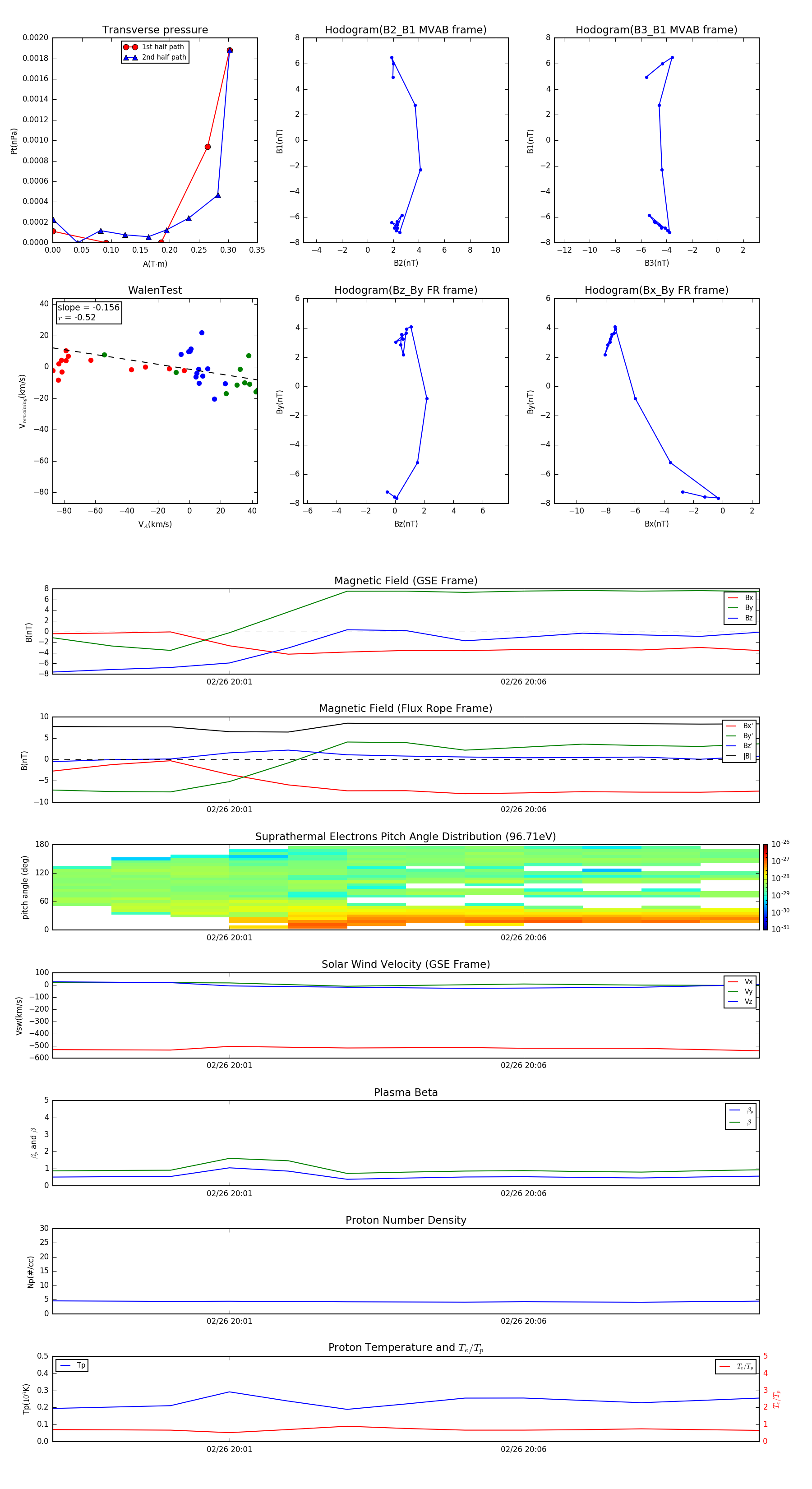Click the 'pitch angle (deg)' y-axis label
The image size is (812, 1489).
pyautogui.click(x=25, y=887)
